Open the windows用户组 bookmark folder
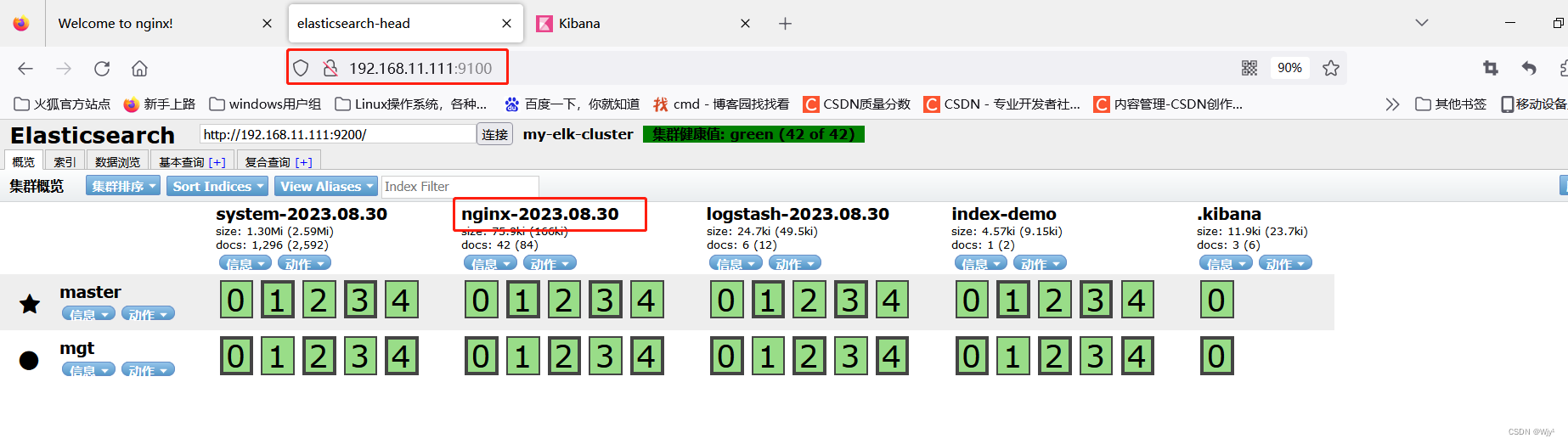Screen dimensions: 1568x444 [265, 104]
